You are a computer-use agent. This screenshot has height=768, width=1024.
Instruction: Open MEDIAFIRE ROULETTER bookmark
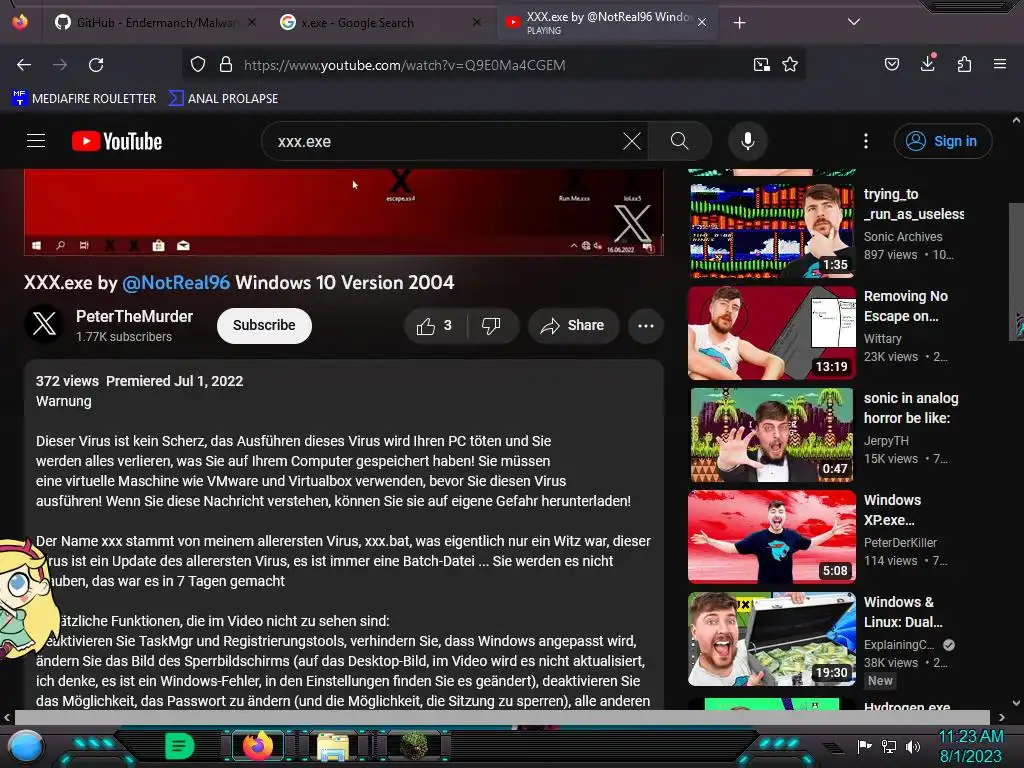point(84,99)
